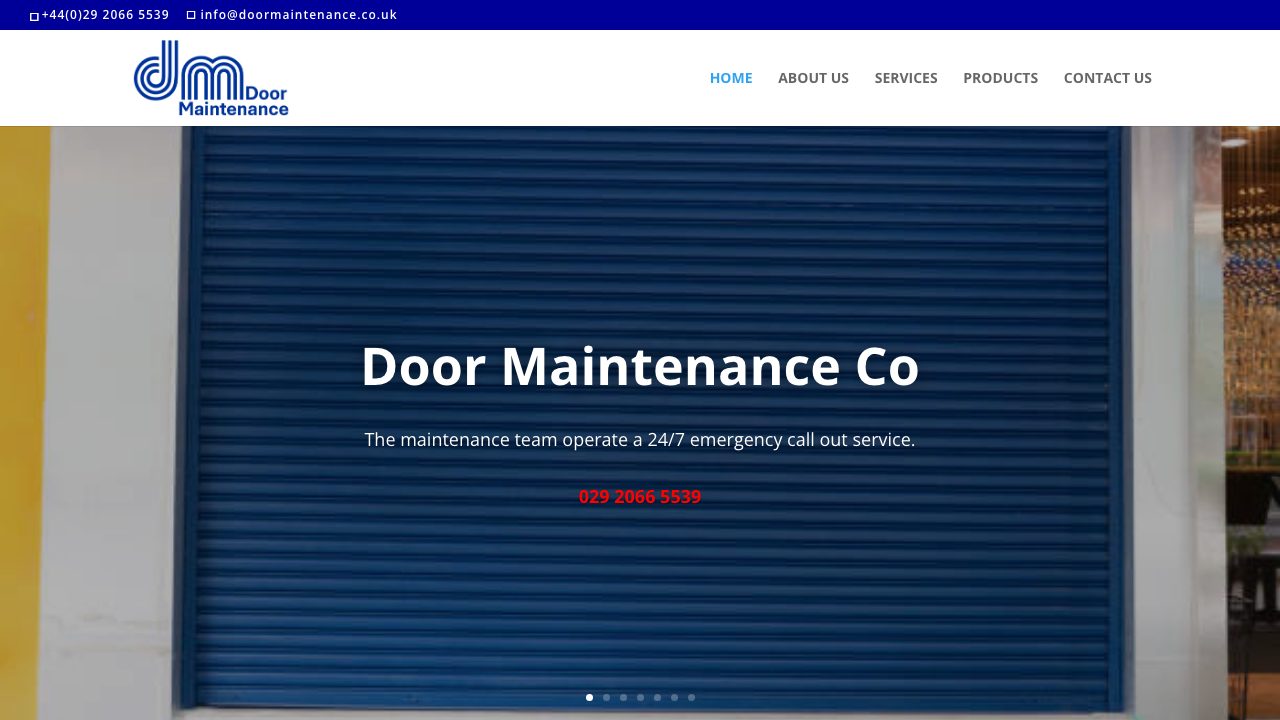
Task: Select the fifth slider dot
Action: point(657,697)
